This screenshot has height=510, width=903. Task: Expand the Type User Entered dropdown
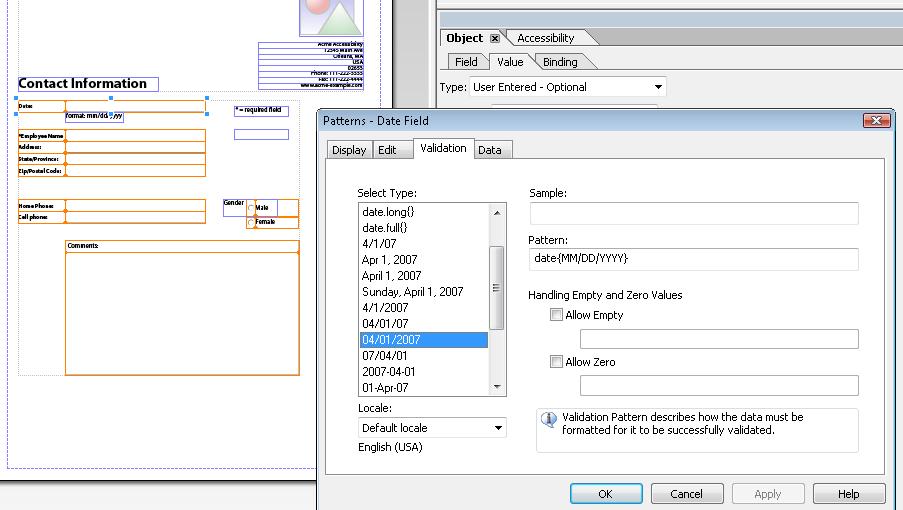click(657, 87)
